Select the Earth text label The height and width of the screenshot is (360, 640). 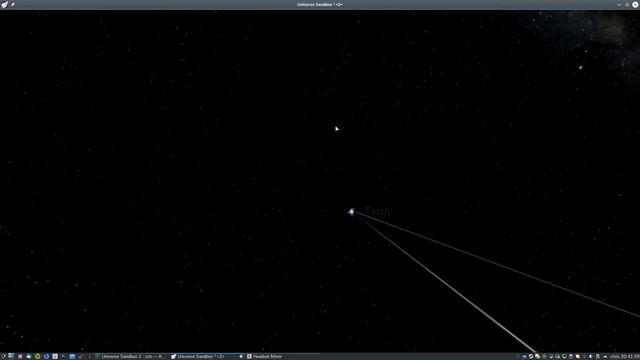(377, 211)
